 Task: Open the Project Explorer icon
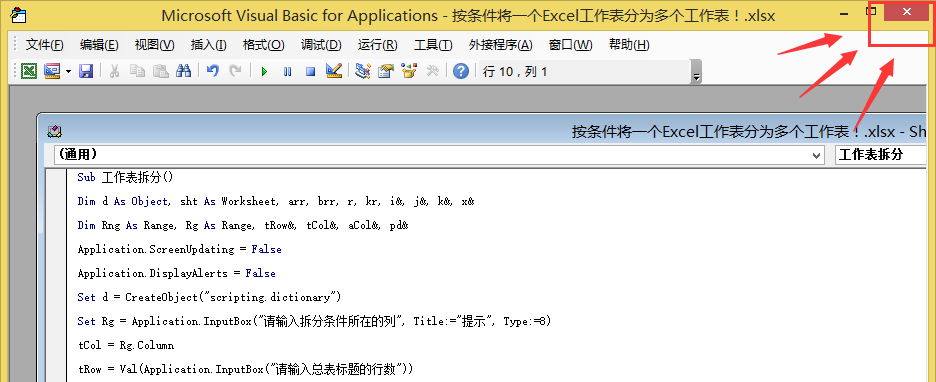363,72
